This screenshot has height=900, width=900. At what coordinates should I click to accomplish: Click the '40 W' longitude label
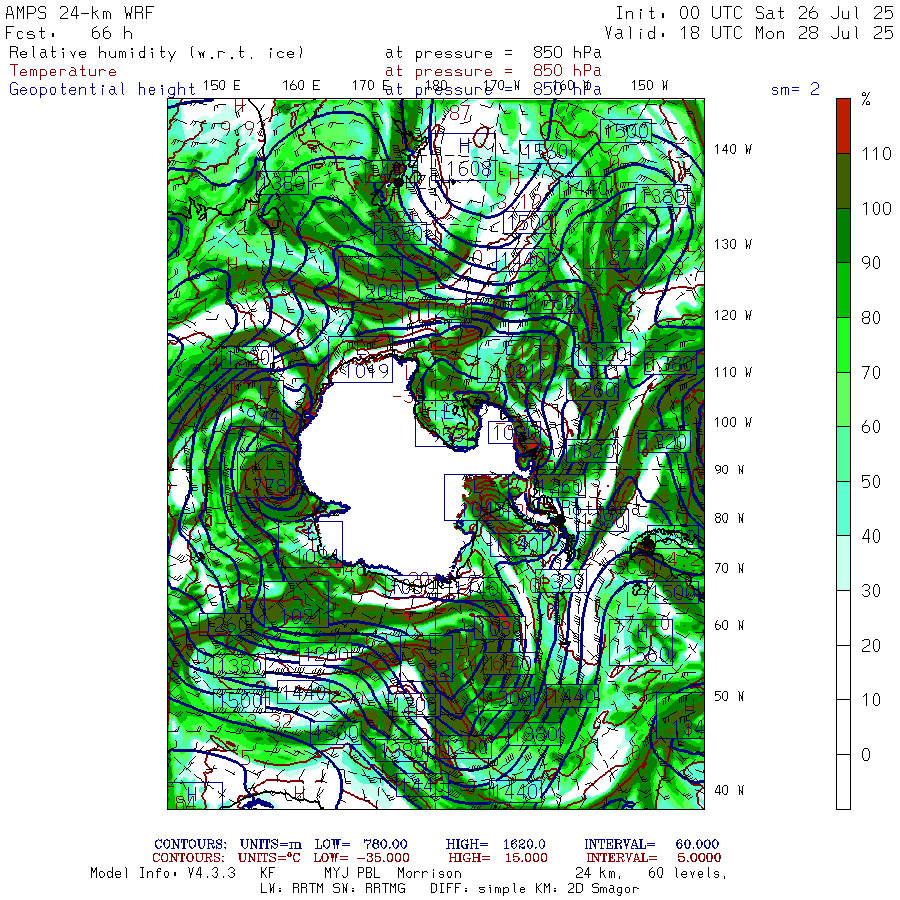coord(729,790)
